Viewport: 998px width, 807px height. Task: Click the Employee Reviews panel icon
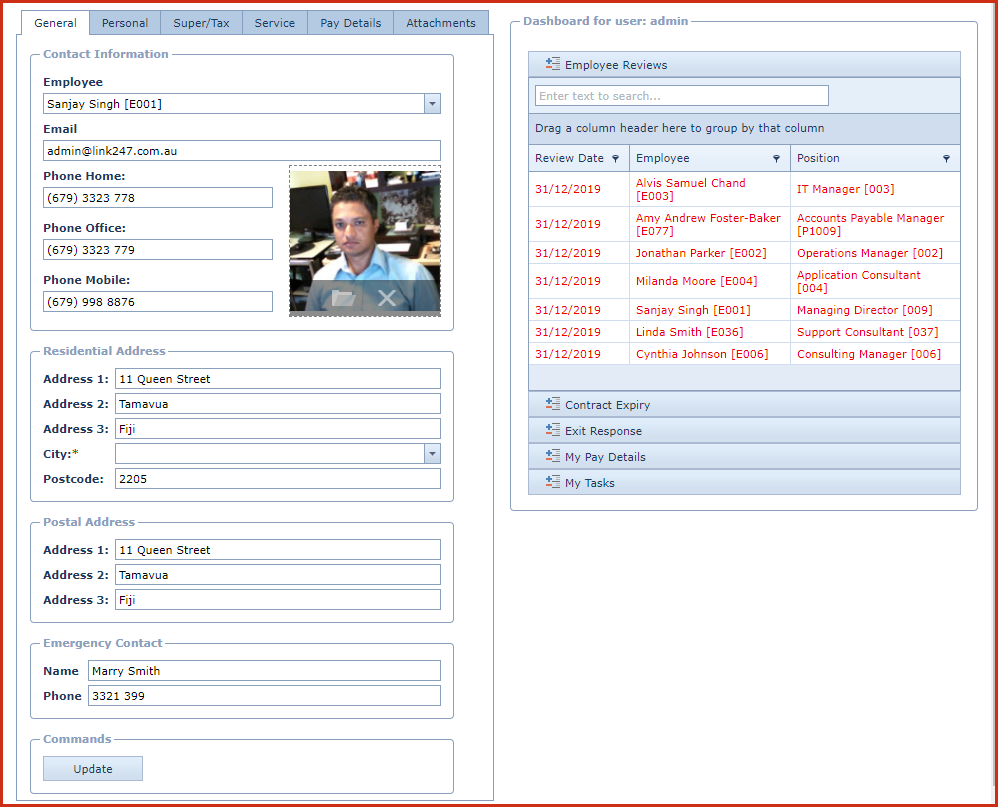point(552,64)
